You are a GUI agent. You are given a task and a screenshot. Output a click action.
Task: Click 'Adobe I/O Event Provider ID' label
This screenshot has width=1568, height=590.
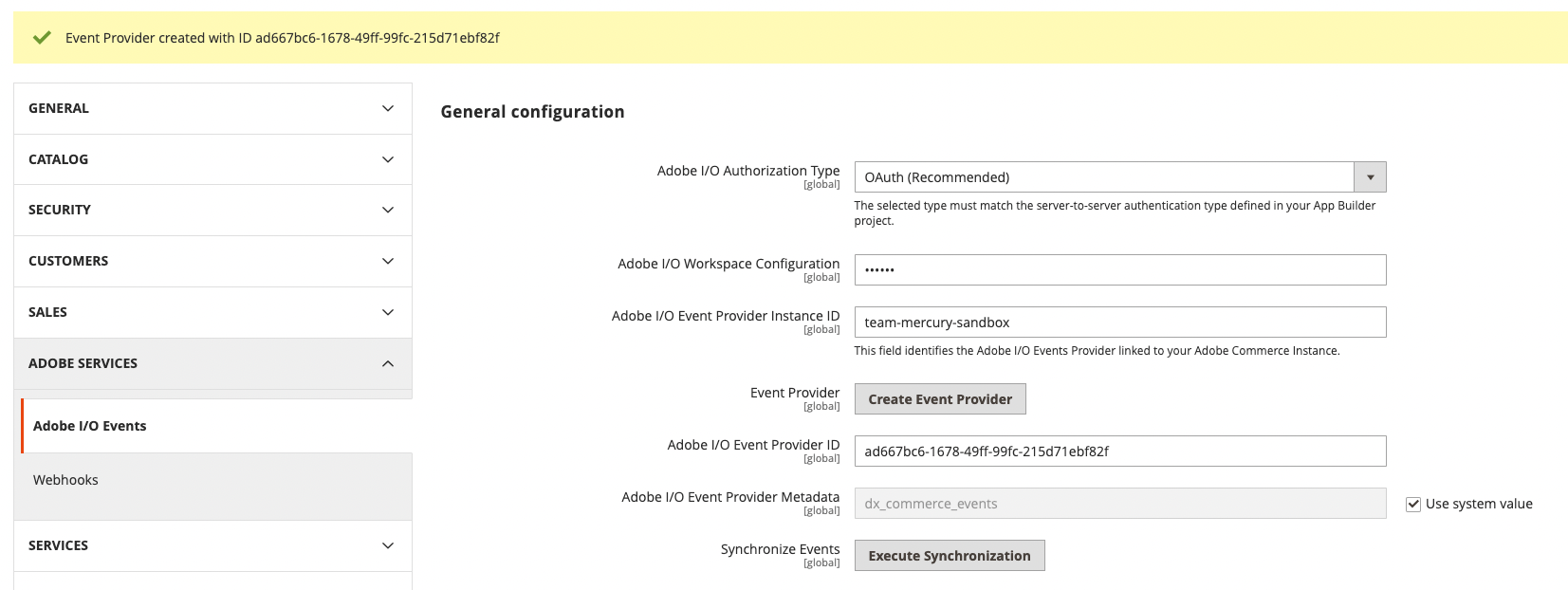[x=753, y=445]
